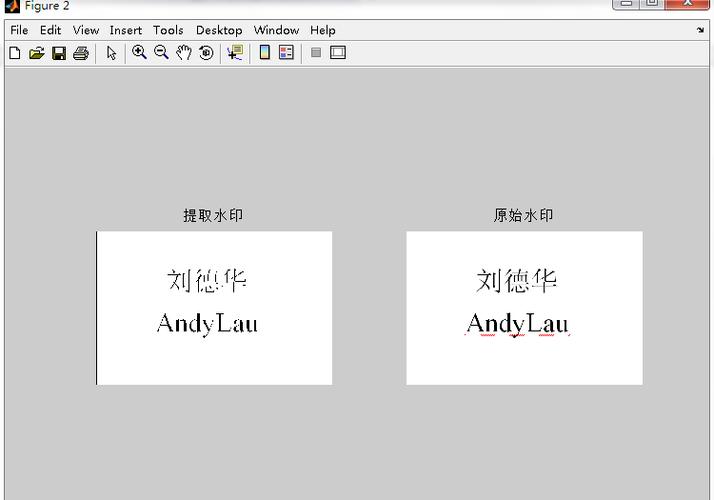Dock the figure using the corner arrow
This screenshot has width=714, height=500.
click(x=700, y=30)
